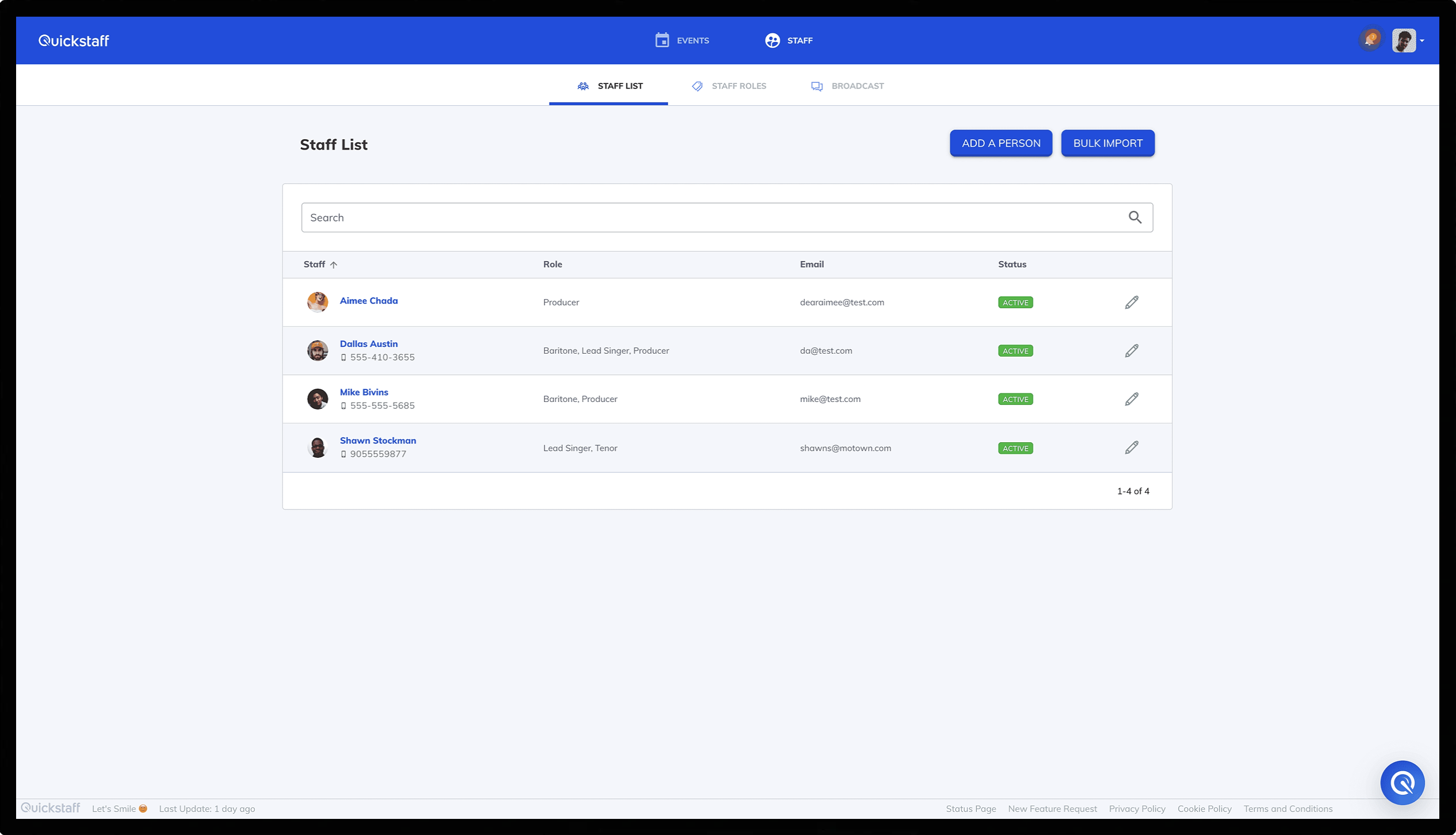Screen dimensions: 1456x835
Task: Click the Quickstaff logo in header
Action: (x=74, y=41)
